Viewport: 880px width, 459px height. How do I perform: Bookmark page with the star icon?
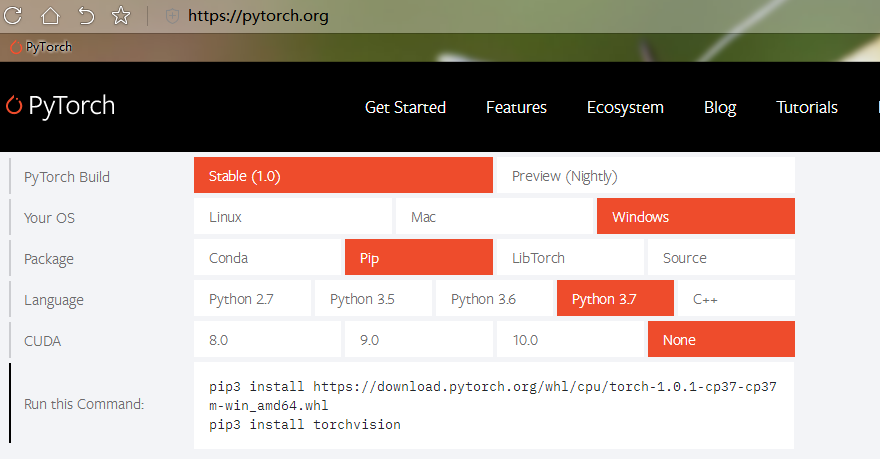121,15
